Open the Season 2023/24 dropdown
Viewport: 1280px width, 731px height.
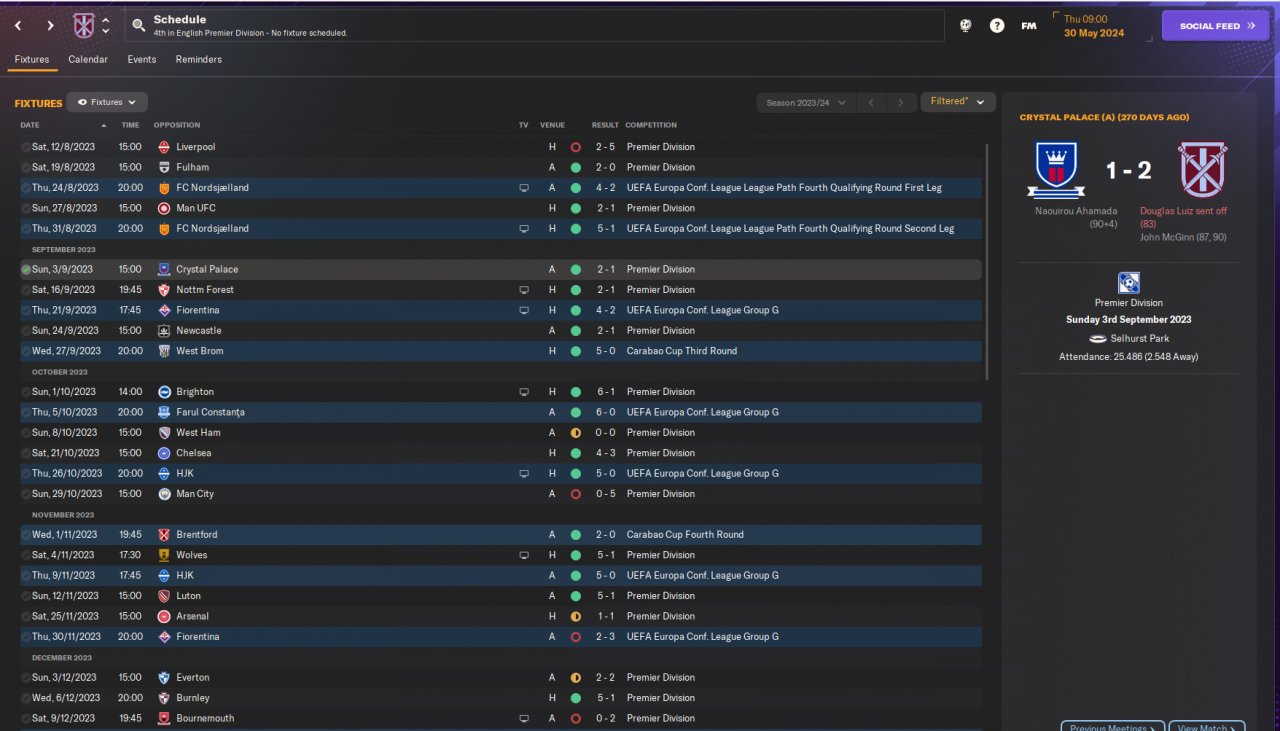click(806, 102)
